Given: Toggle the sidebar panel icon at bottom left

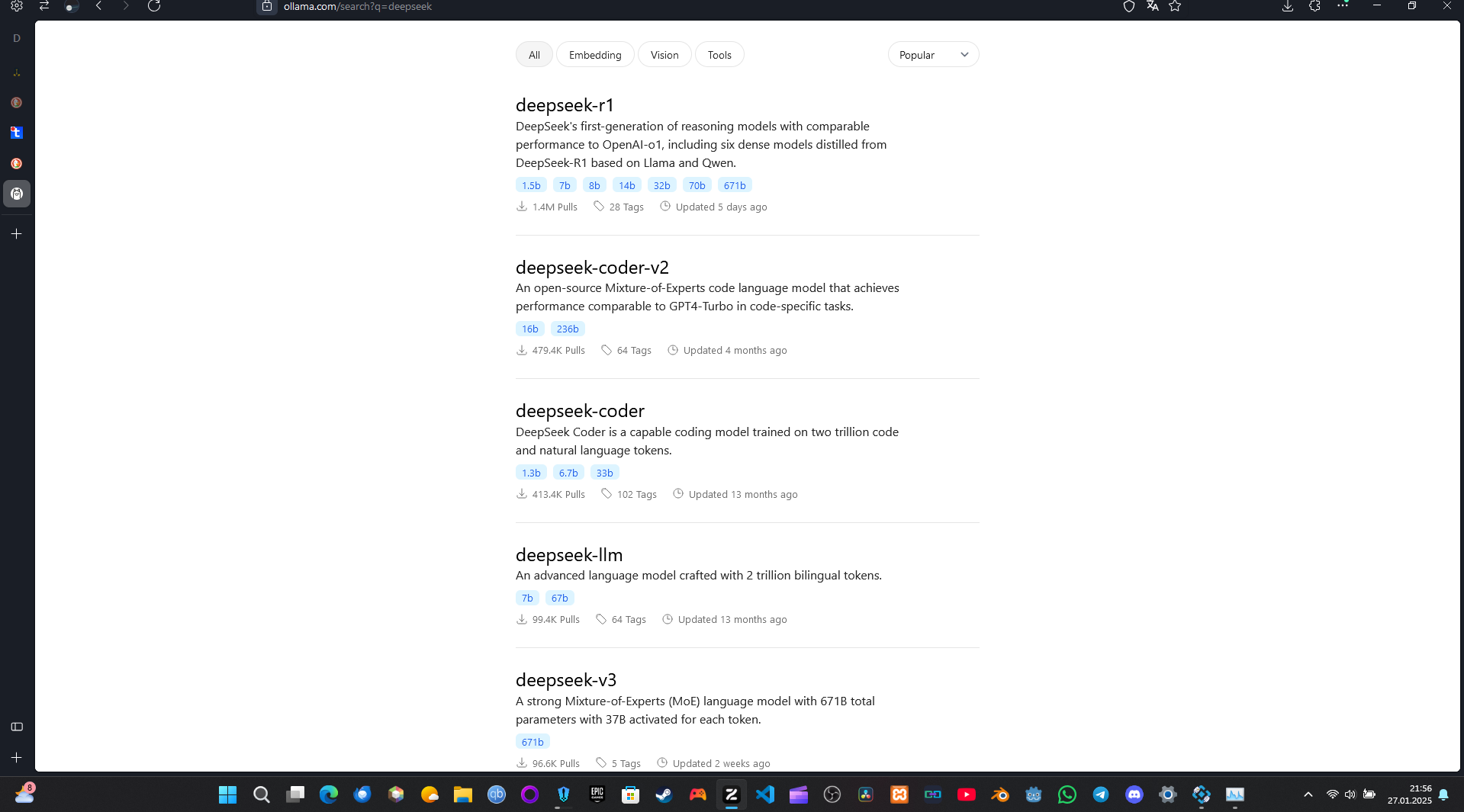Looking at the screenshot, I should 17,727.
